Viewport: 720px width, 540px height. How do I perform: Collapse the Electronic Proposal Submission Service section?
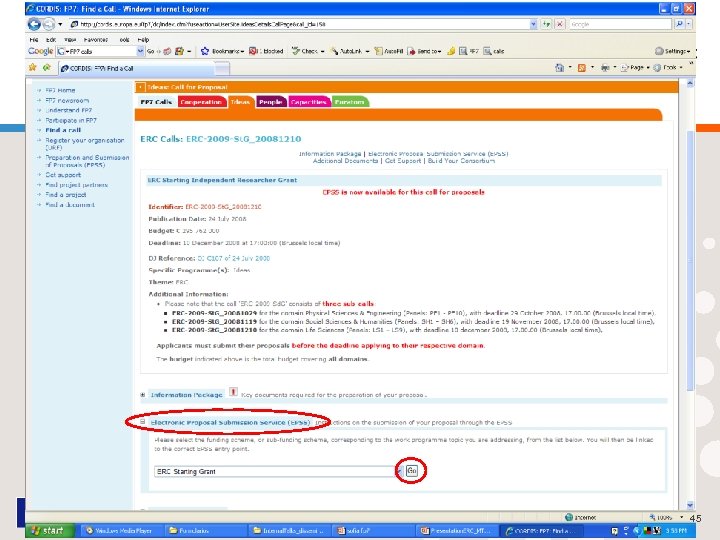coord(143,422)
